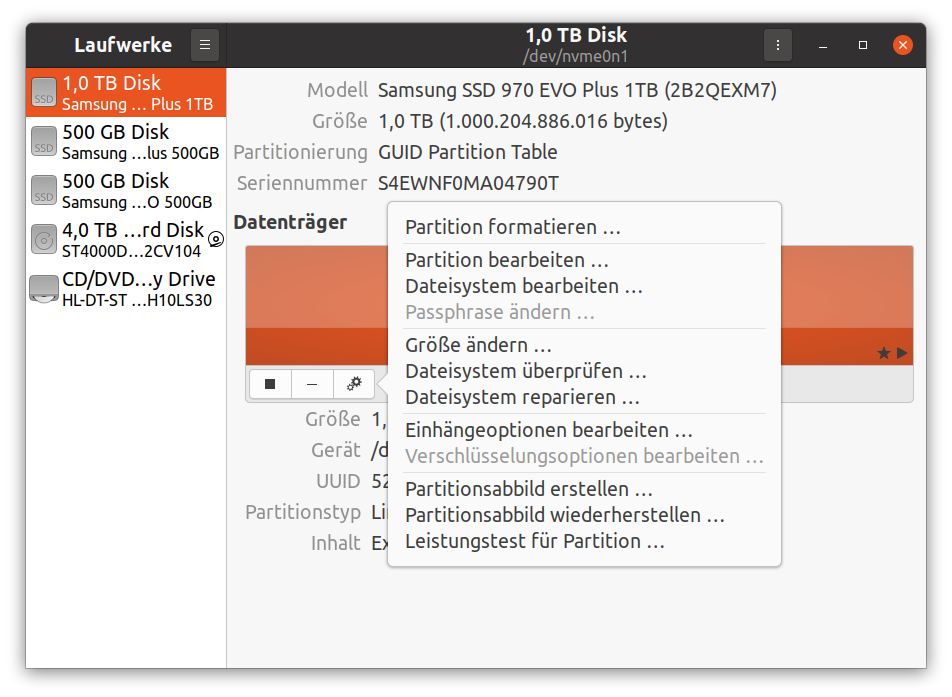Choose Größe ändern … menu entry

pyautogui.click(x=478, y=345)
